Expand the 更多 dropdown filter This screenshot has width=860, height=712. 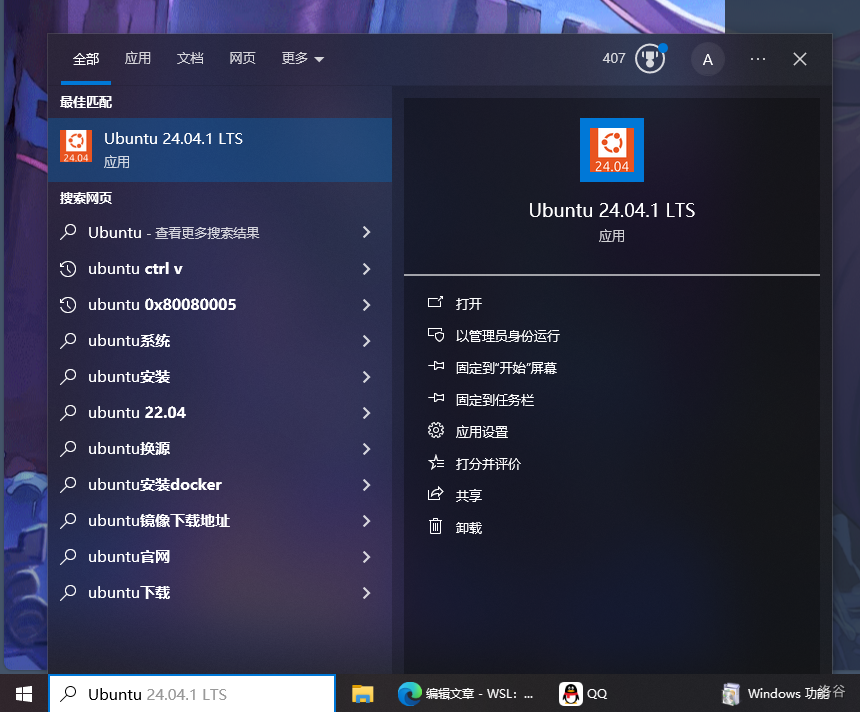[302, 59]
